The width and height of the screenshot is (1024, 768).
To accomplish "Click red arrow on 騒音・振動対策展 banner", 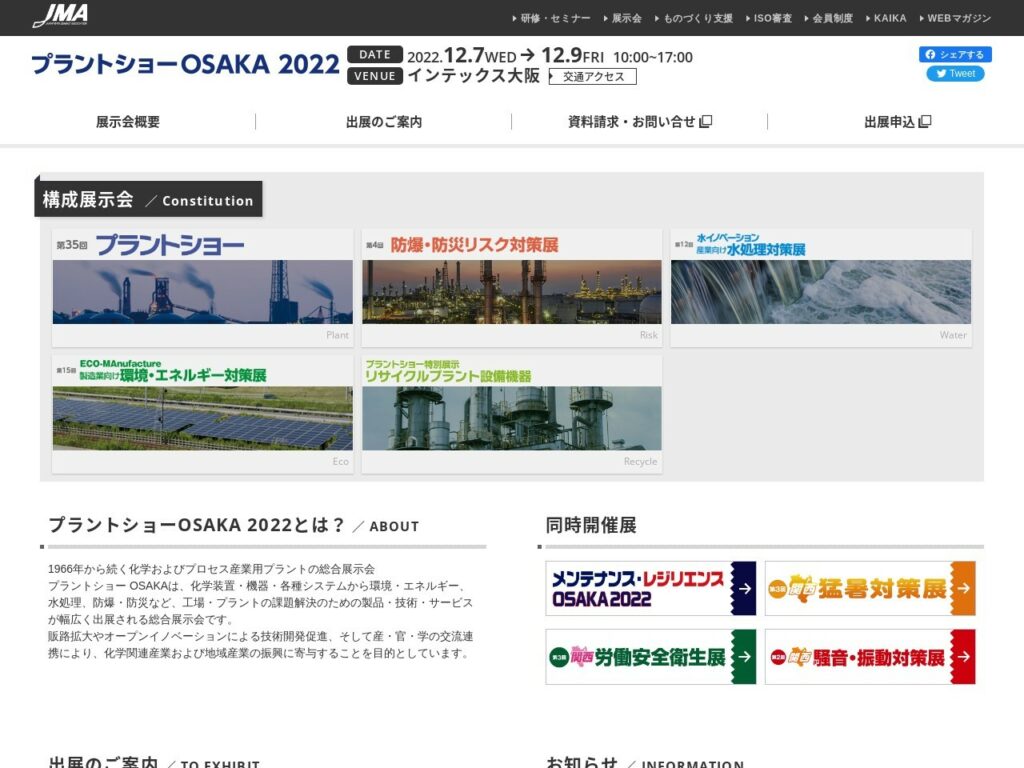I will click(964, 657).
